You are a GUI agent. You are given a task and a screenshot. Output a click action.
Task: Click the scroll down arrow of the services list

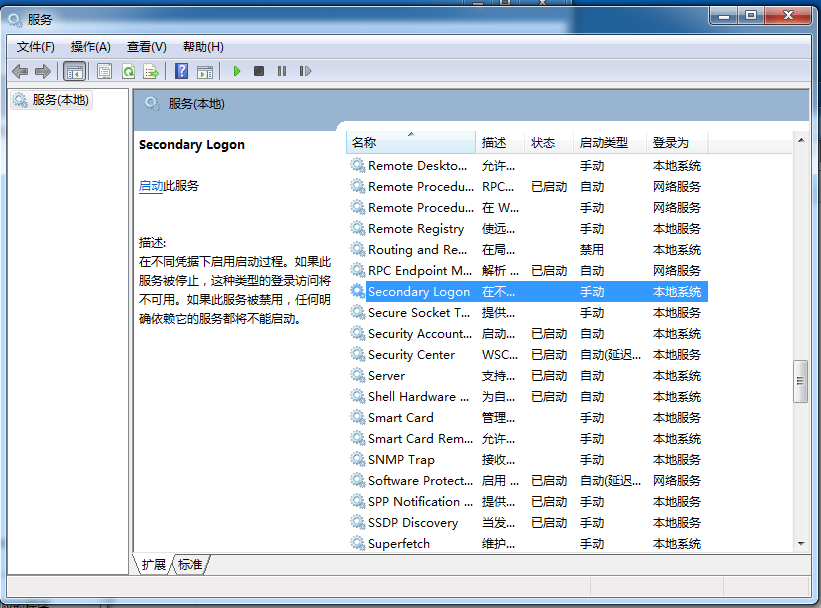tap(800, 543)
